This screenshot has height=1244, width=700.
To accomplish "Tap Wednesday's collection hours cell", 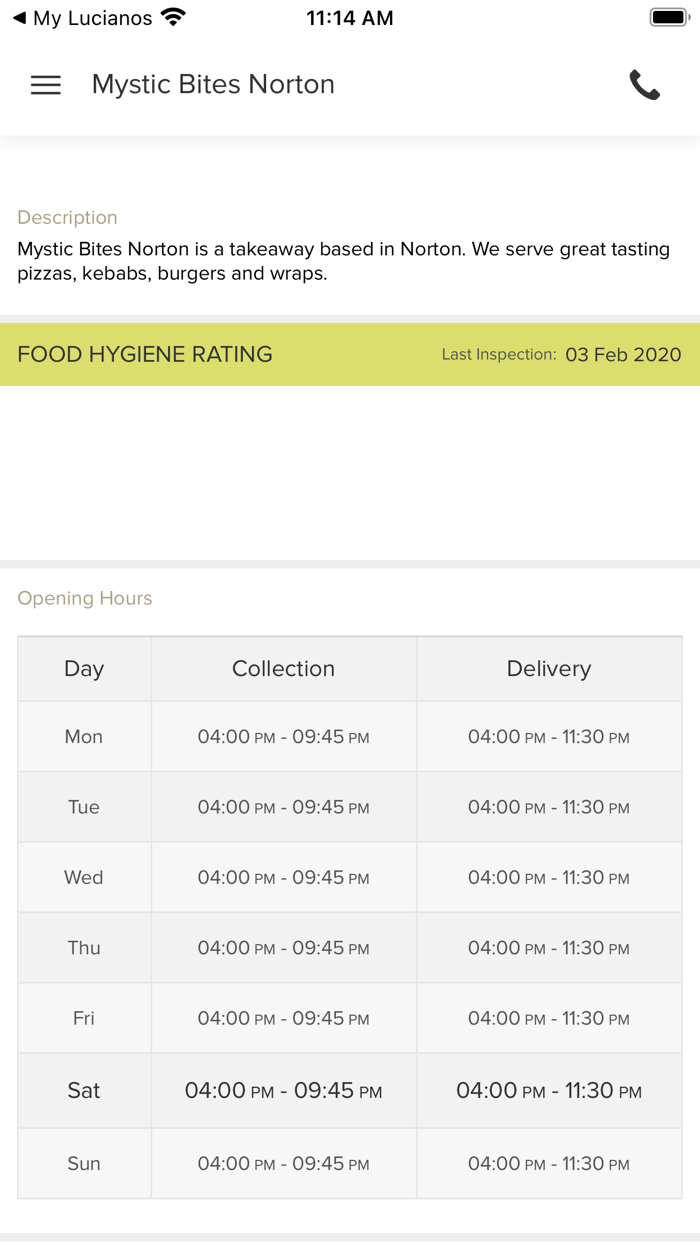I will click(283, 878).
